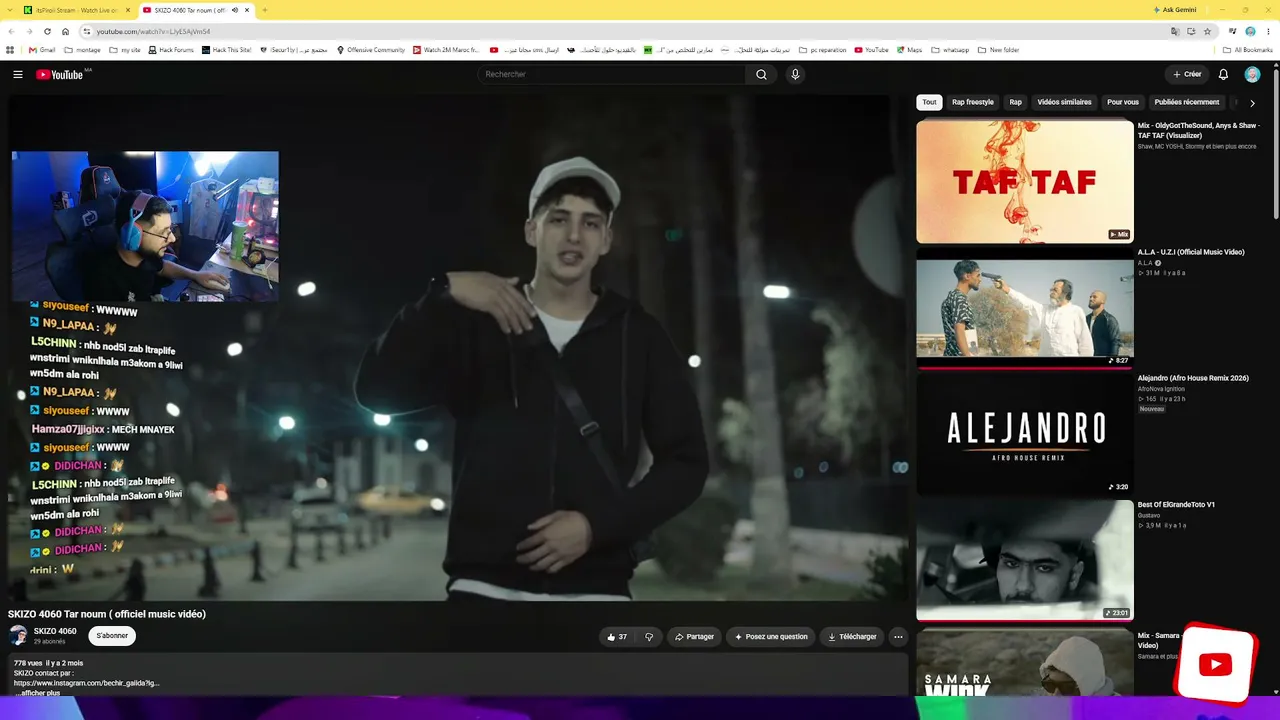
Task: Open the instagram link in the description
Action: [86, 683]
